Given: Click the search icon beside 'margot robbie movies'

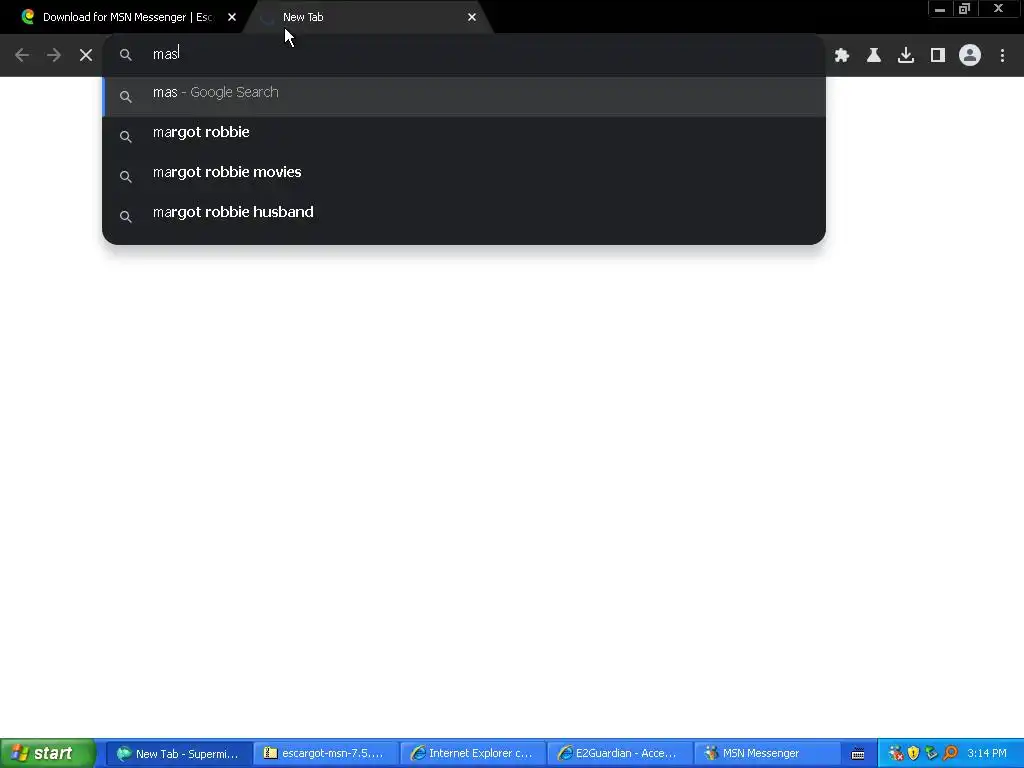Looking at the screenshot, I should tap(125, 176).
